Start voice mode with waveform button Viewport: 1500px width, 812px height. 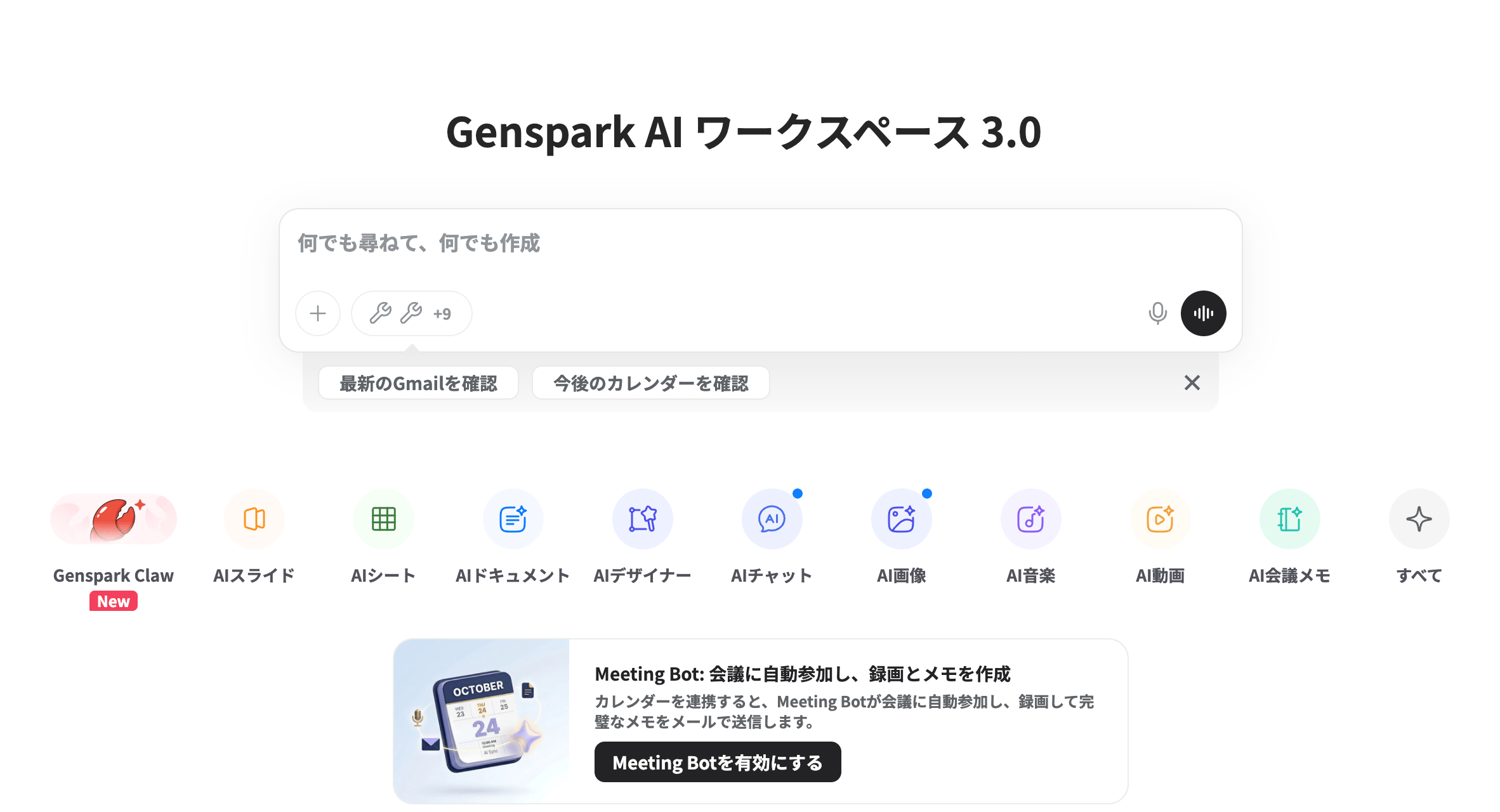click(1204, 313)
